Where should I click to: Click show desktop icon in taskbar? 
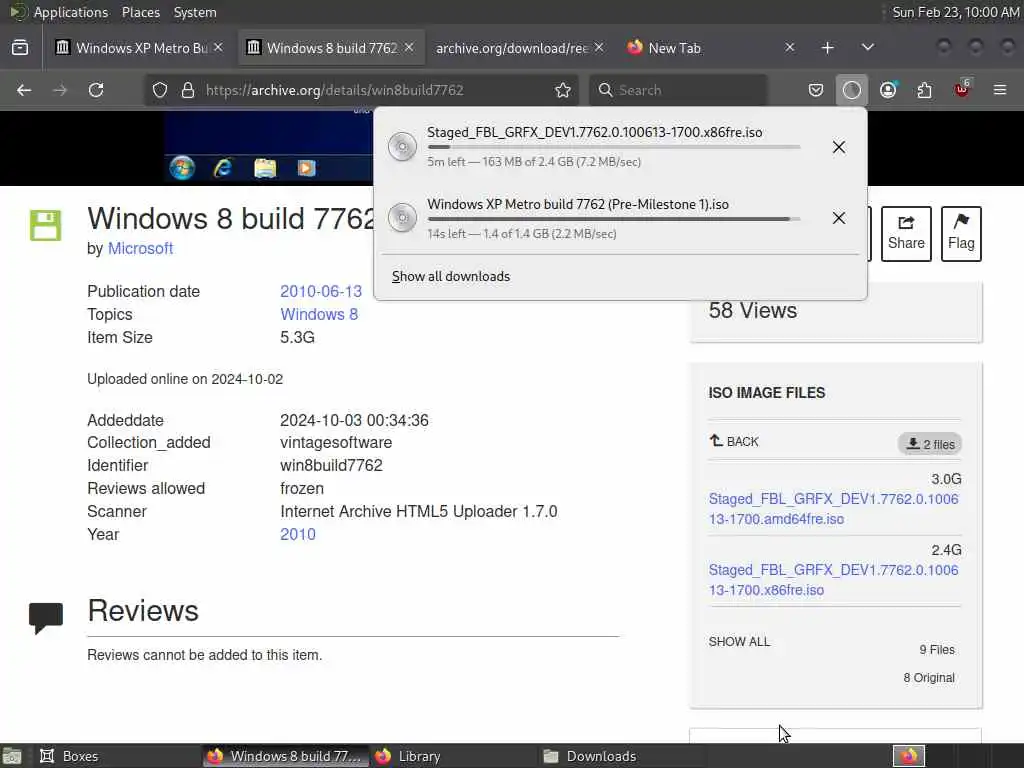(x=12, y=756)
